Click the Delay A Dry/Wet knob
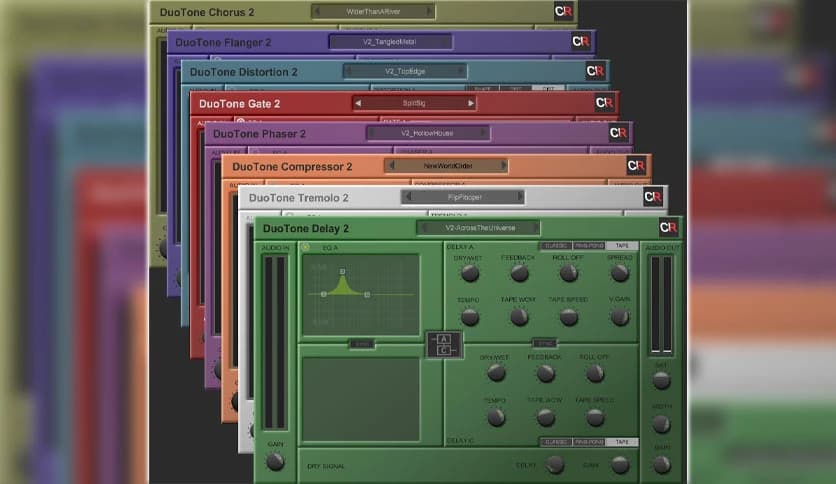This screenshot has height=484, width=836. (470, 273)
